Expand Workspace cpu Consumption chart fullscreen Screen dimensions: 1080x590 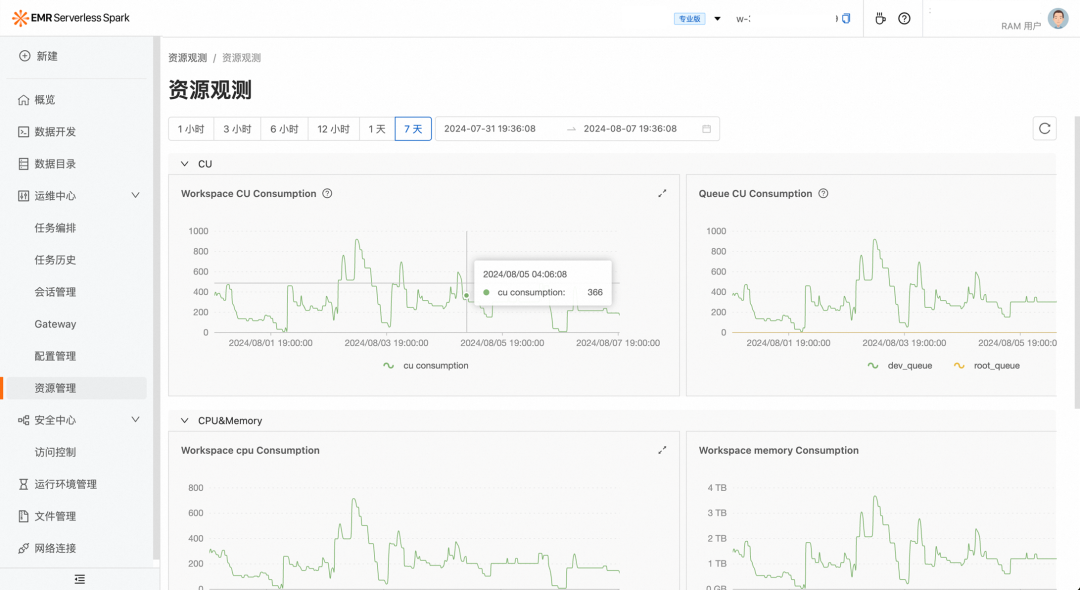pos(662,450)
